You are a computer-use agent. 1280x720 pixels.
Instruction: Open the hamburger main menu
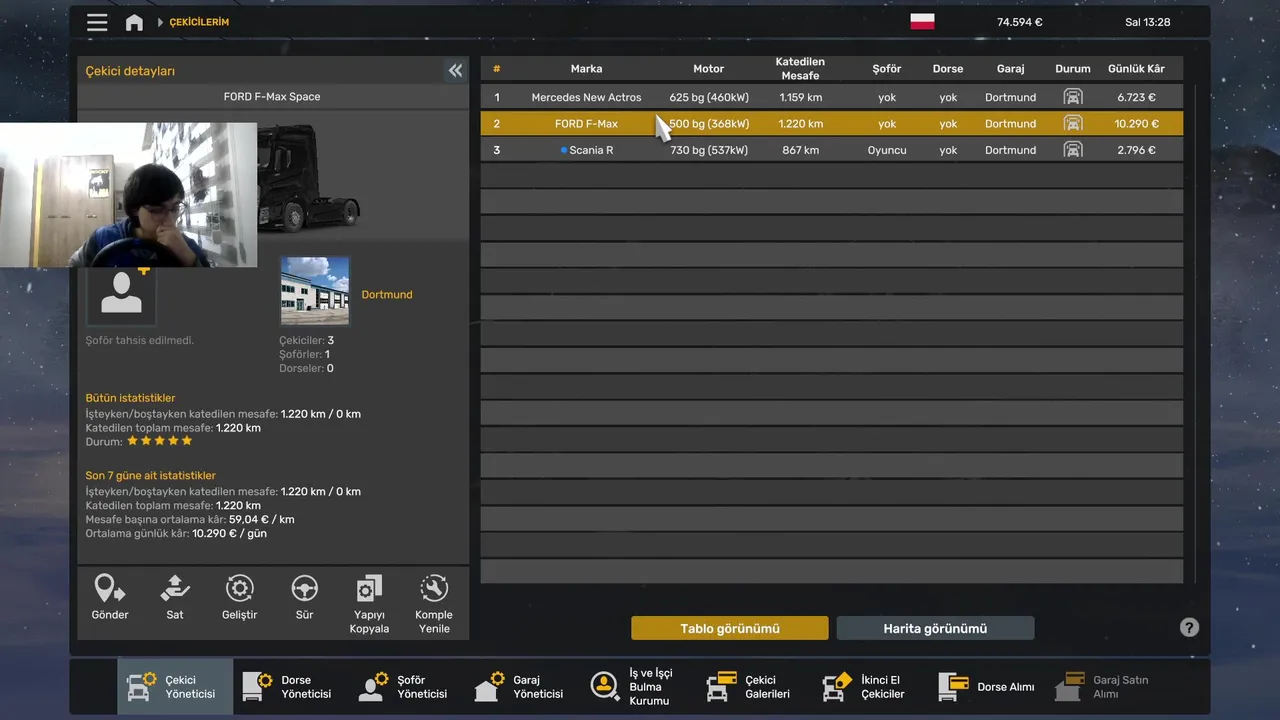tap(97, 22)
